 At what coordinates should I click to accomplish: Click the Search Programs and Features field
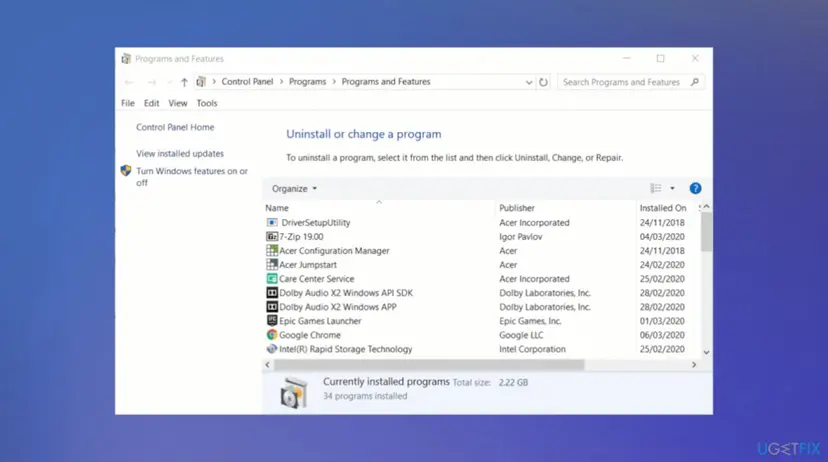(631, 82)
